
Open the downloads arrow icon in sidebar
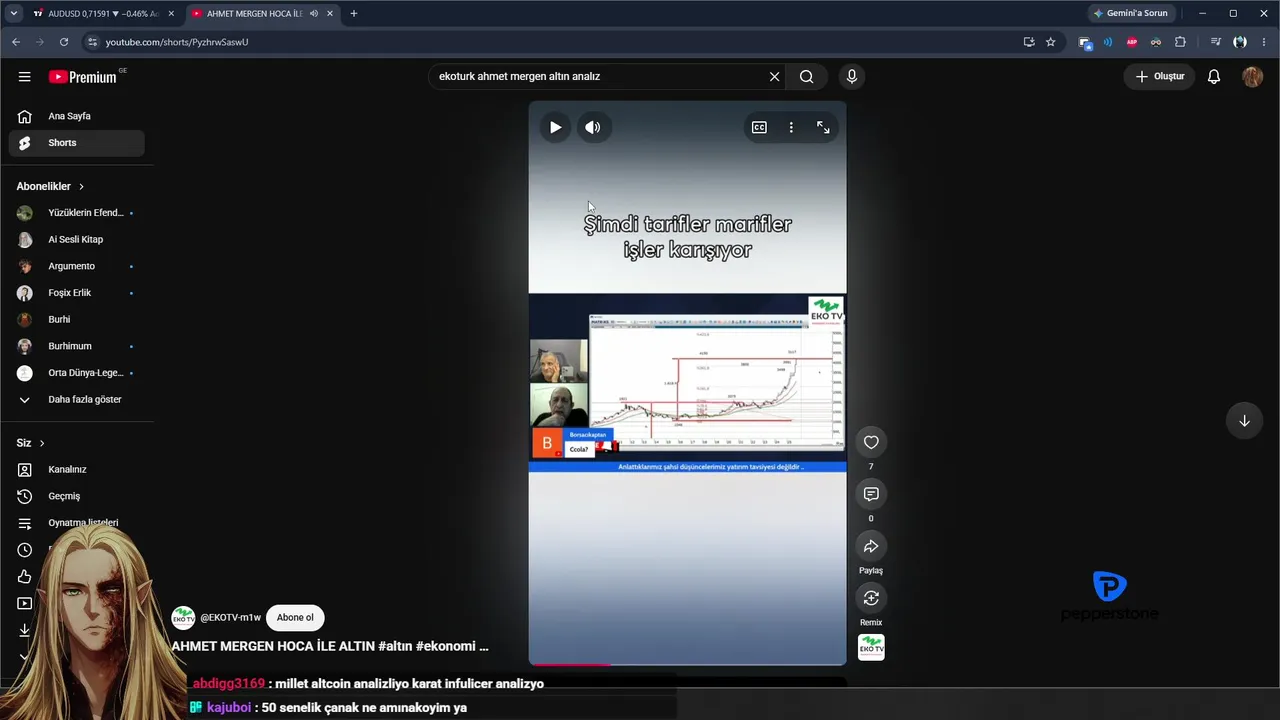coord(25,630)
